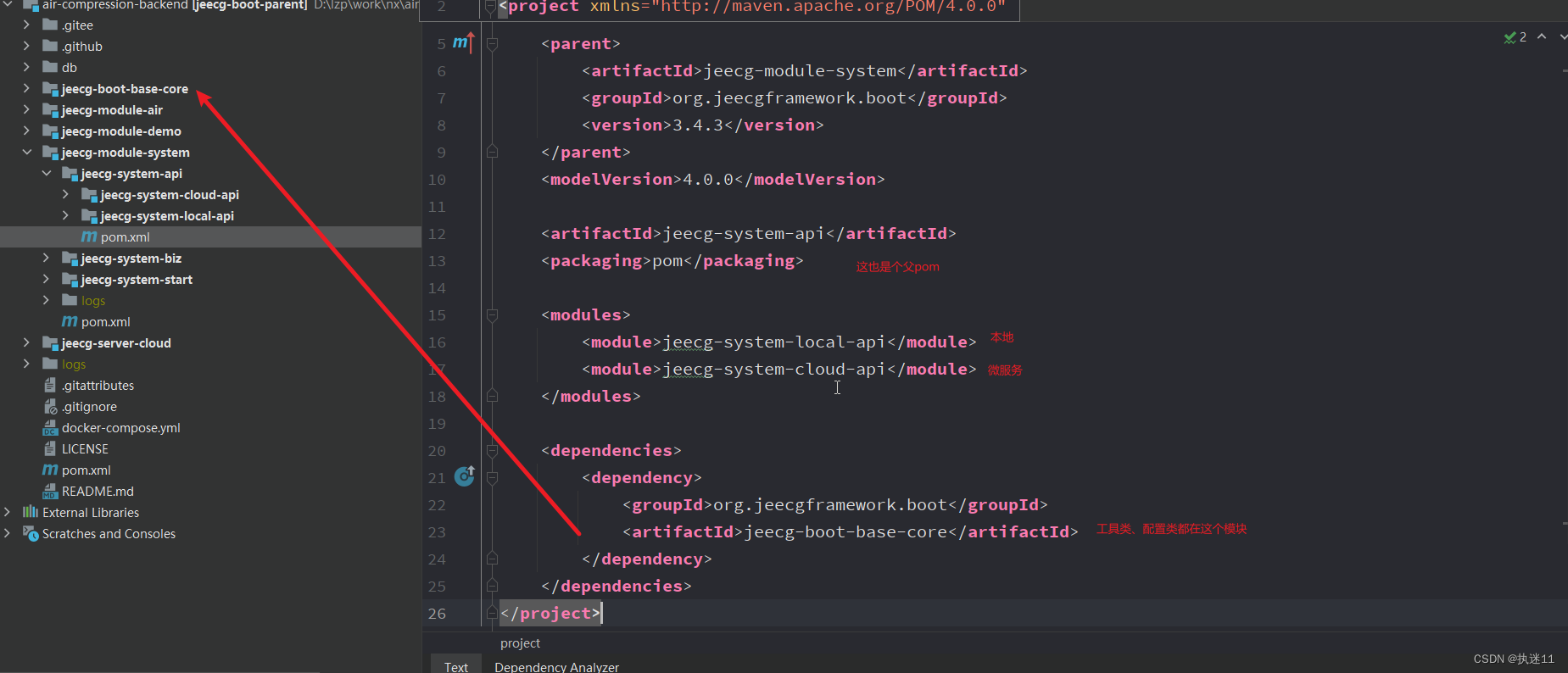Click dependency gutter icon on line 21
Viewport: 1568px width, 673px height.
point(465,476)
